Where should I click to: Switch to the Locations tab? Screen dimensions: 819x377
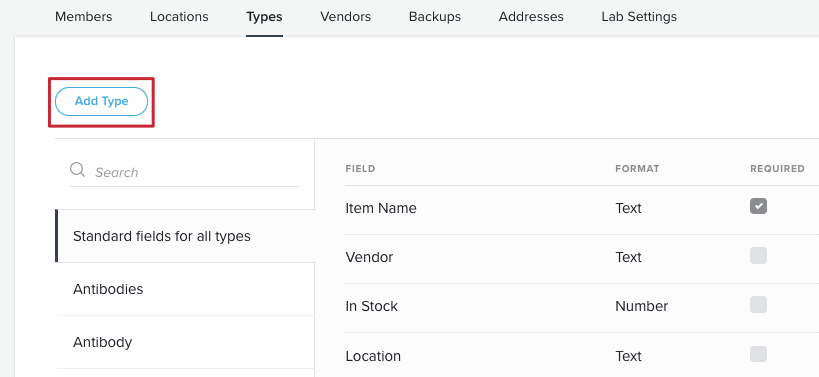point(179,17)
